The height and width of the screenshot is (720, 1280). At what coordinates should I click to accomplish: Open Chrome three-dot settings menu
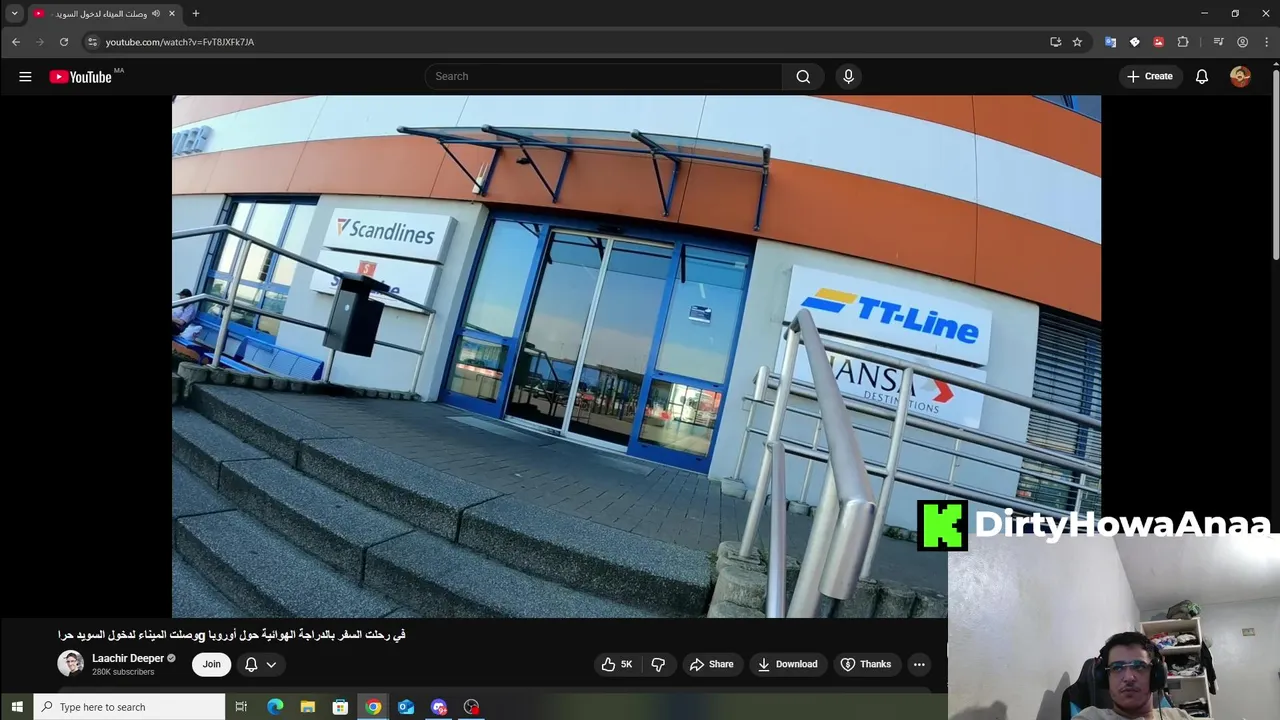coord(1266,42)
